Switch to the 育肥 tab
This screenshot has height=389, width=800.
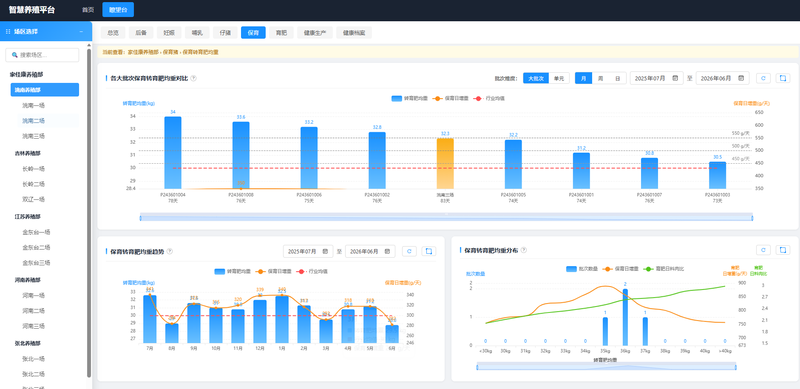[x=281, y=33]
